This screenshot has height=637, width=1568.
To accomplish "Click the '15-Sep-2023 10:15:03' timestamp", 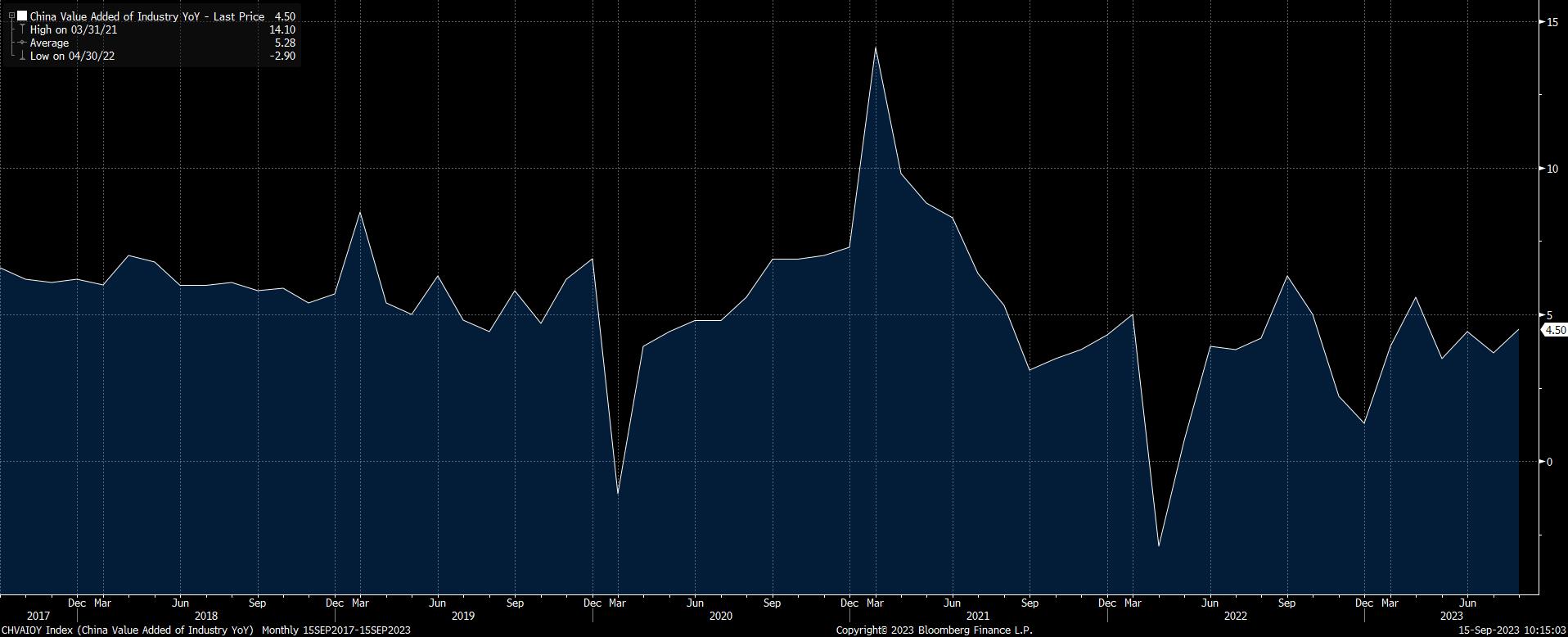I will pyautogui.click(x=1512, y=630).
